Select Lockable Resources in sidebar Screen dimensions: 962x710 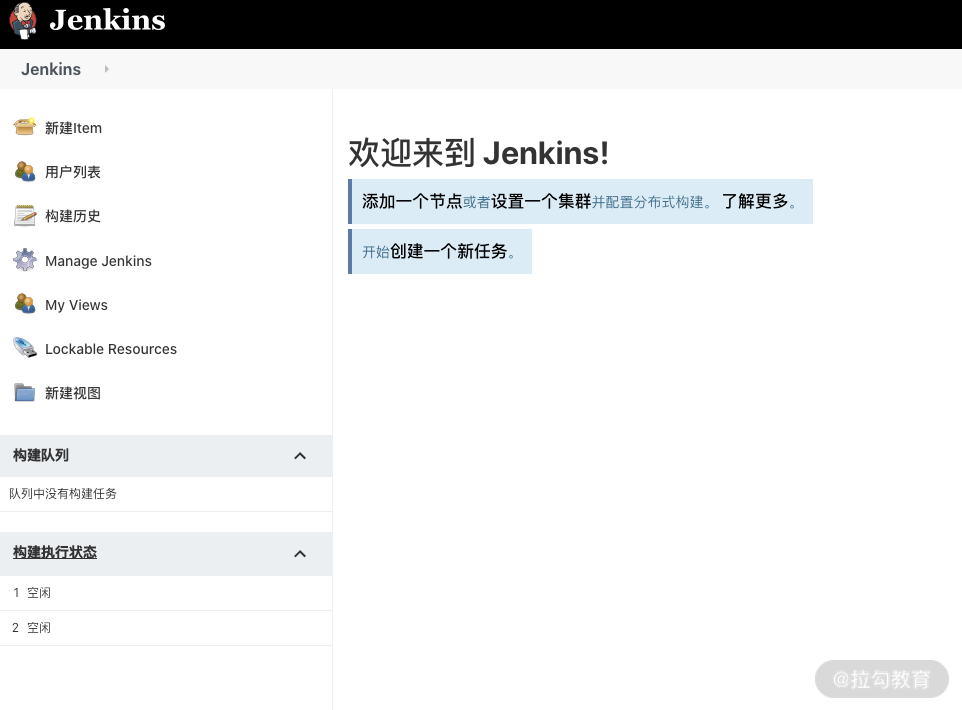[110, 349]
